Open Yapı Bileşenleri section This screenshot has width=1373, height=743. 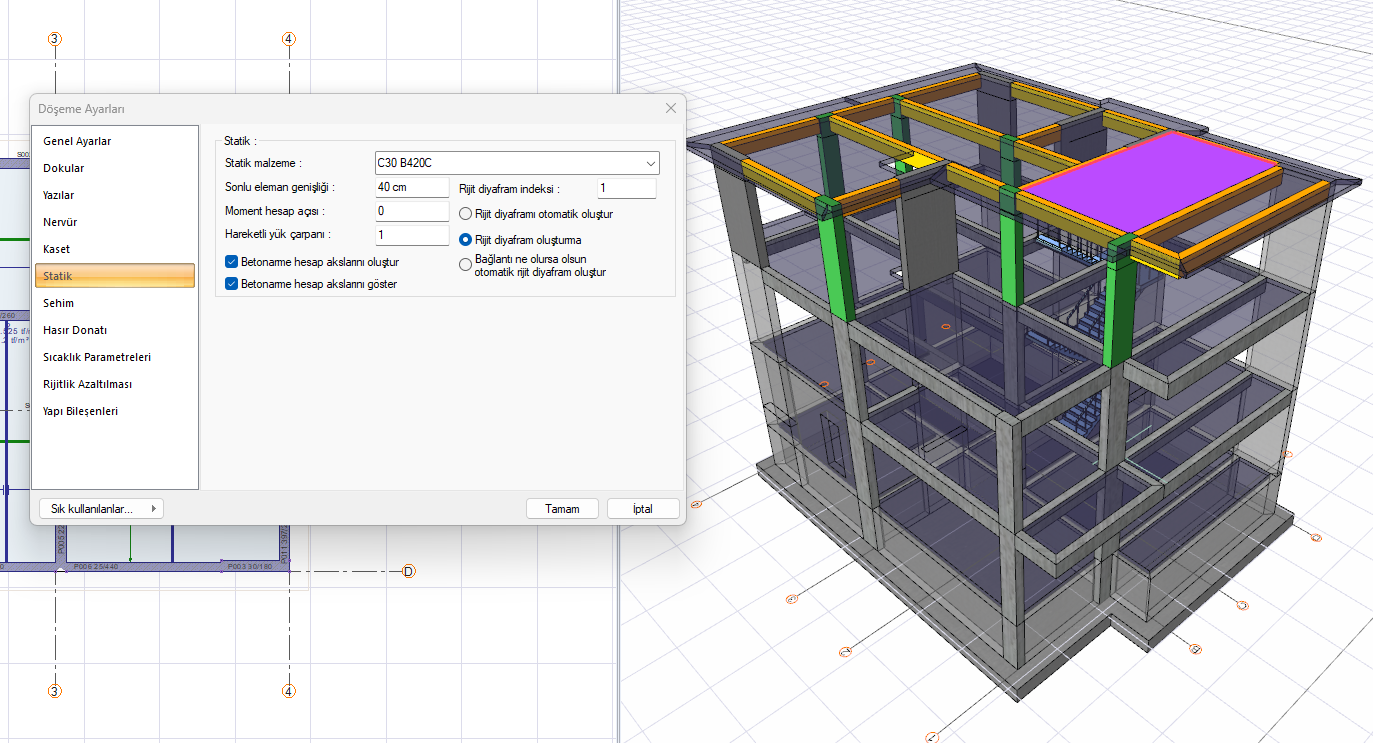tap(114, 411)
